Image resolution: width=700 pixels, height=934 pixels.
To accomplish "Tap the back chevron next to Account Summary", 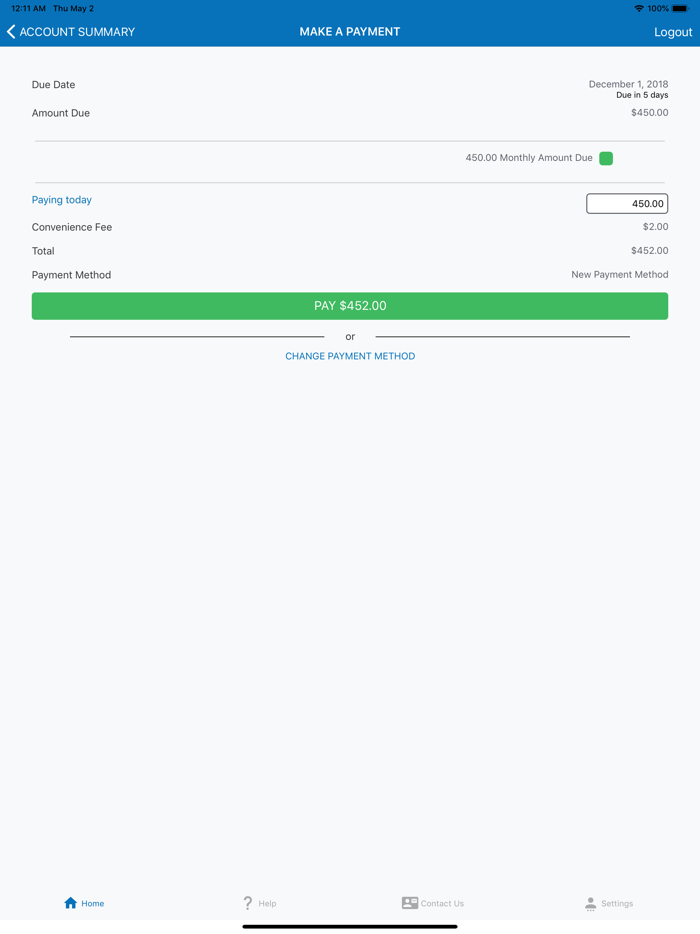I will point(11,31).
